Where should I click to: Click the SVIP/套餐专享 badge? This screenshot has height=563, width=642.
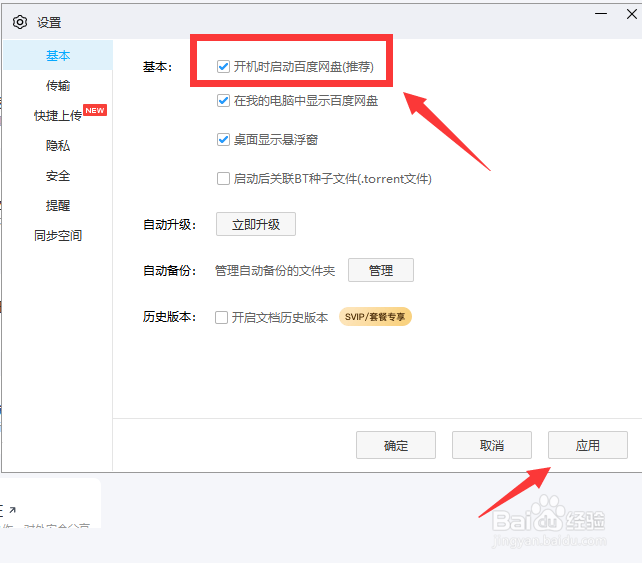[x=375, y=317]
